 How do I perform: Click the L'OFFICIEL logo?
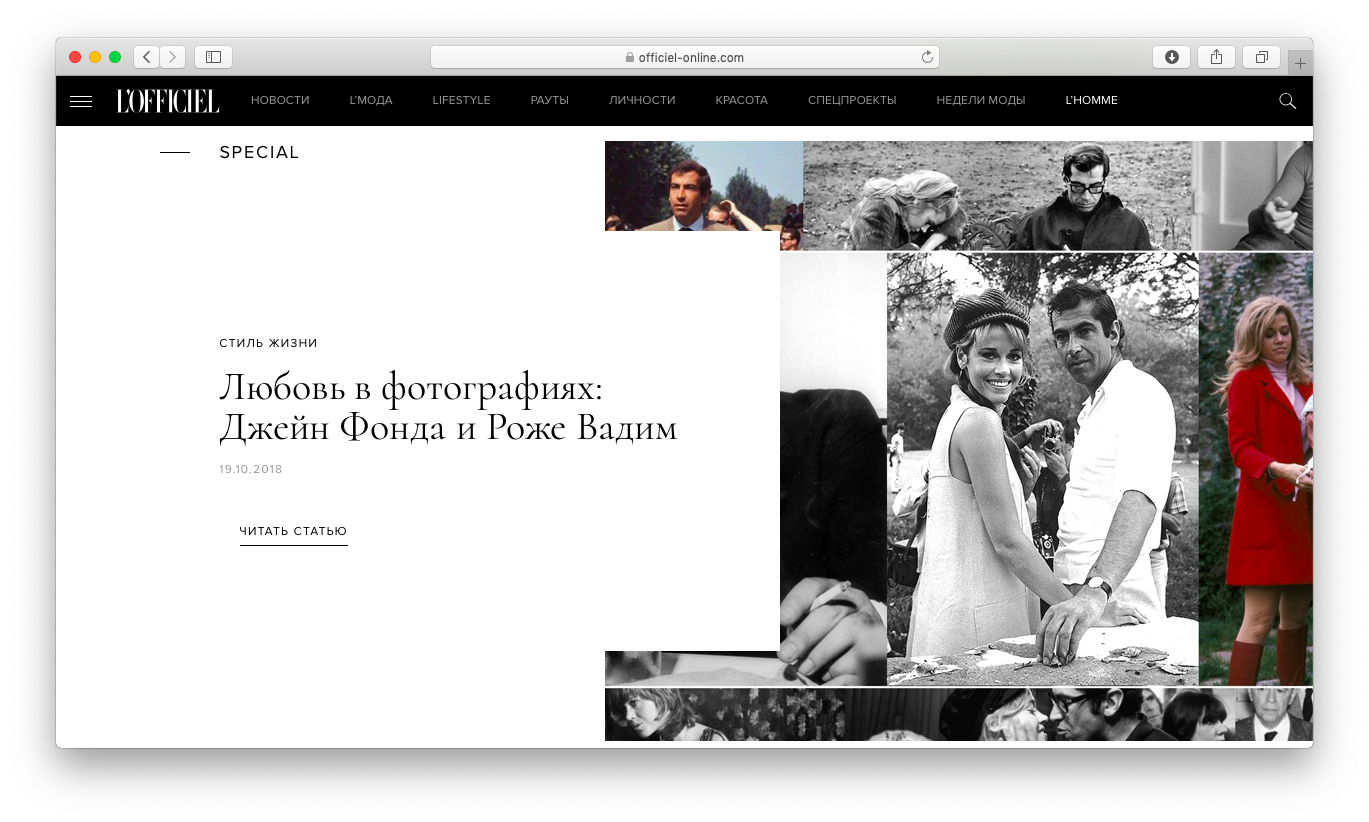[x=167, y=101]
